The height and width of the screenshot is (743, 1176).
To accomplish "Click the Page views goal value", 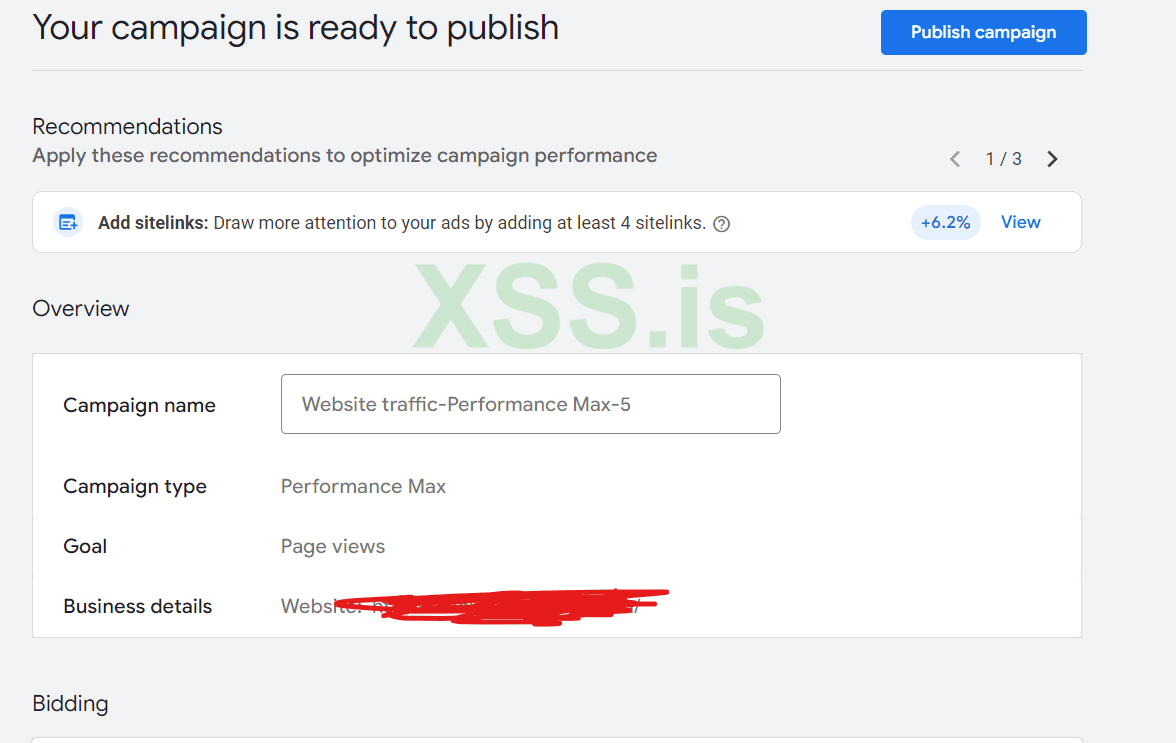I will point(332,547).
